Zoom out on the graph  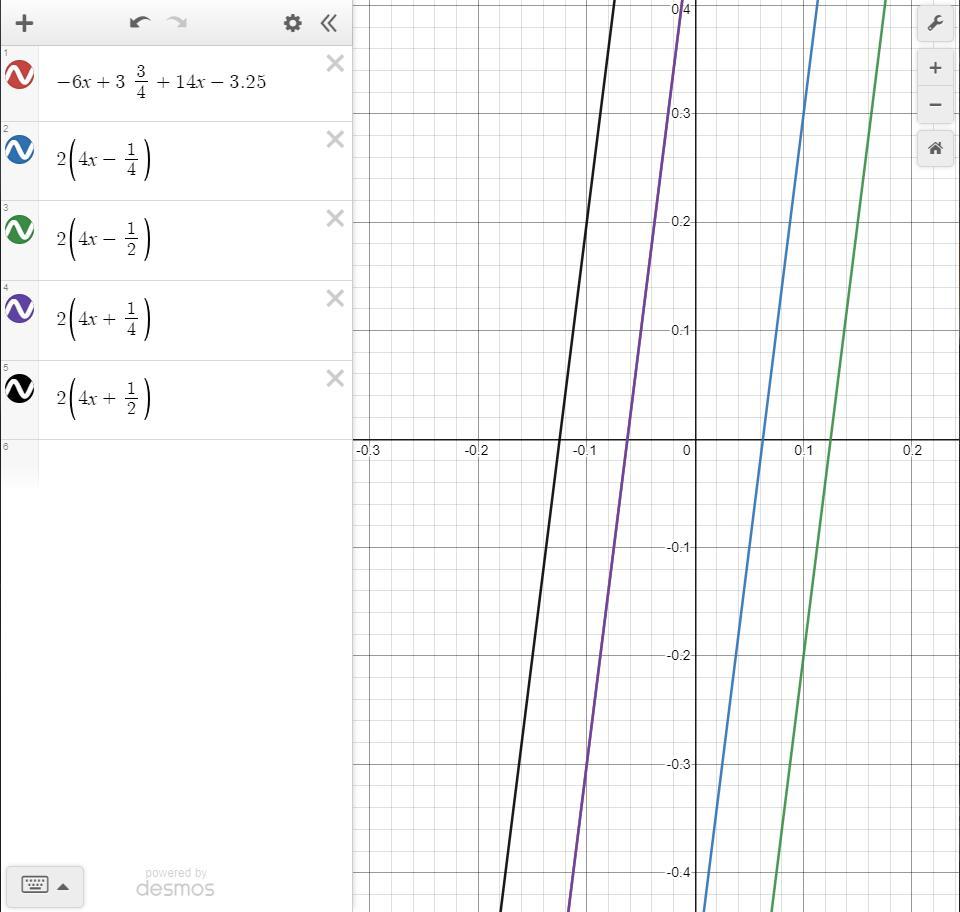[x=935, y=105]
